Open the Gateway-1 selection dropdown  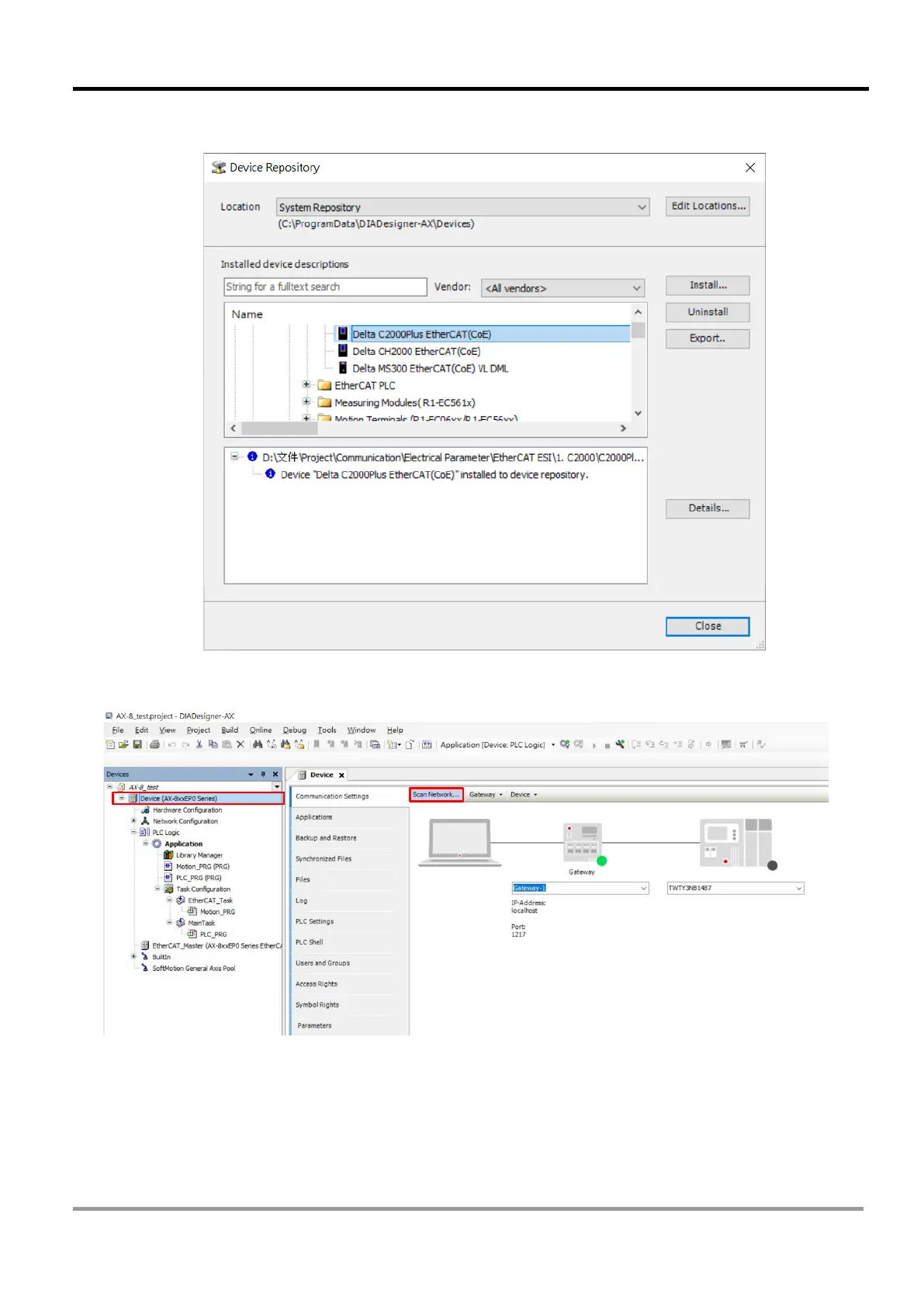pyautogui.click(x=644, y=888)
